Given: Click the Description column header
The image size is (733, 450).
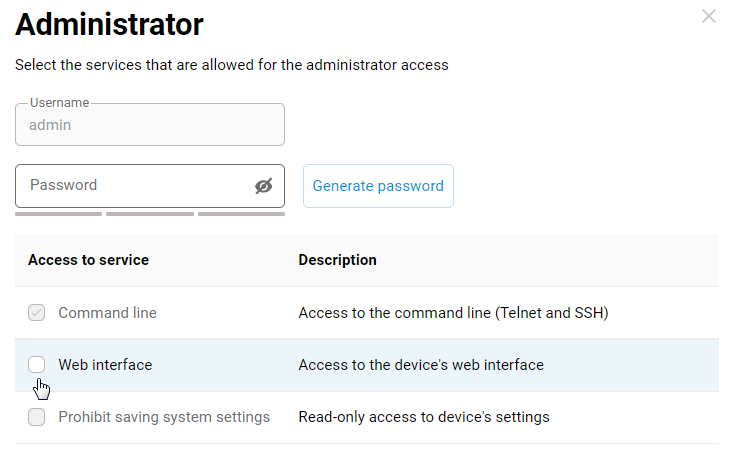Looking at the screenshot, I should click(337, 260).
